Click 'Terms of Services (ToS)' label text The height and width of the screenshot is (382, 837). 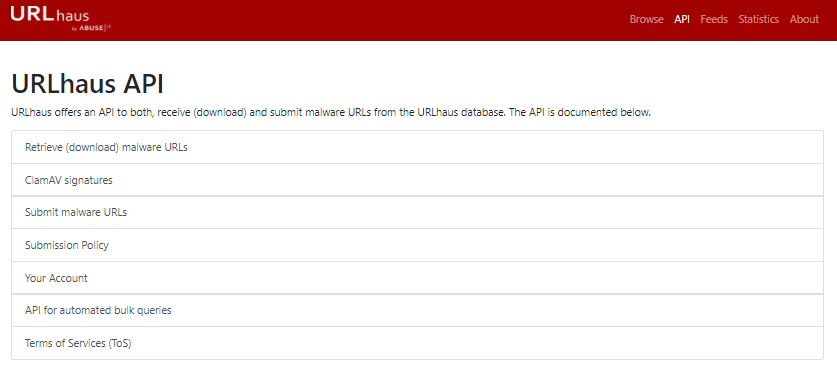(78, 343)
